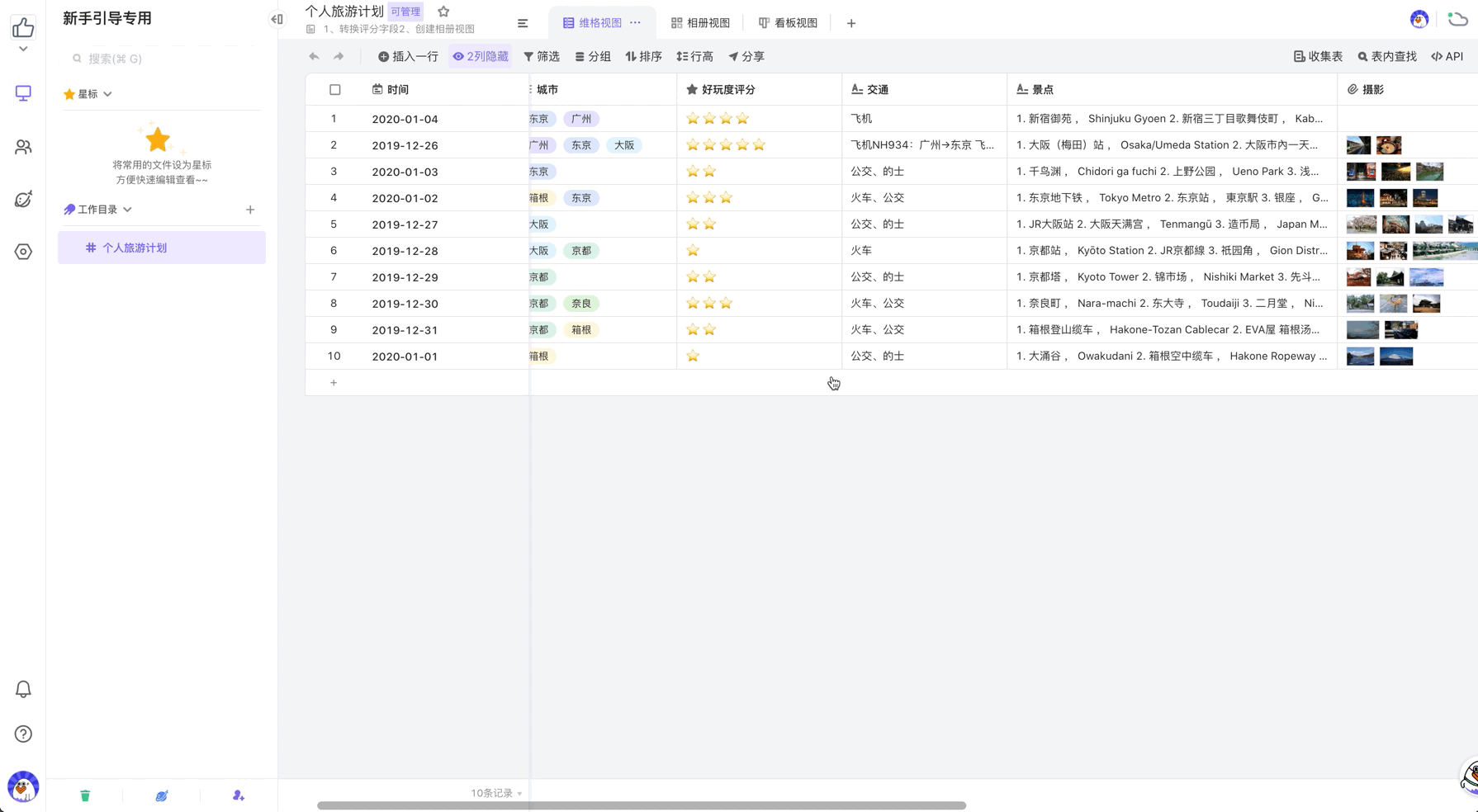Click the 广州 tag in row 1
The width and height of the screenshot is (1478, 812).
[581, 119]
